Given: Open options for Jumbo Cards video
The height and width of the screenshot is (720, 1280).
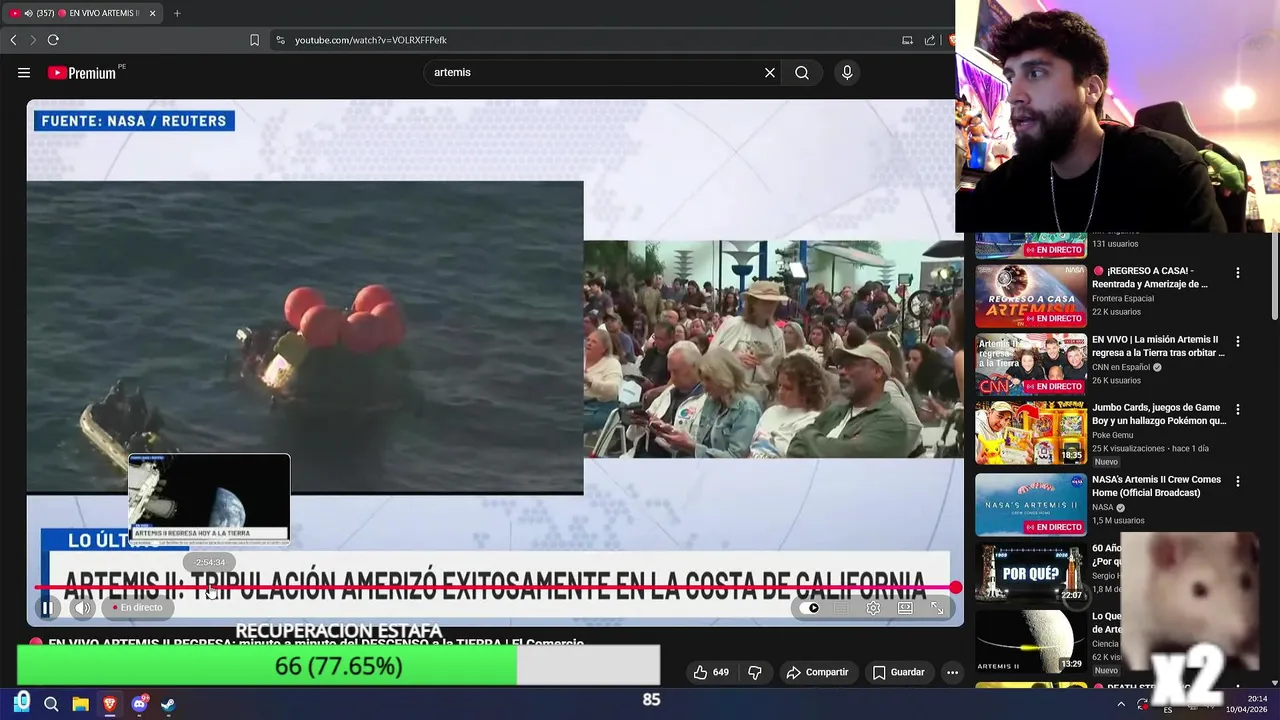Looking at the screenshot, I should (1238, 409).
